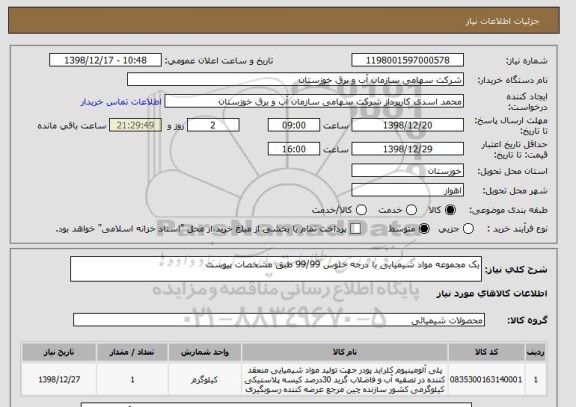Click the نام کالا column header

point(345,352)
